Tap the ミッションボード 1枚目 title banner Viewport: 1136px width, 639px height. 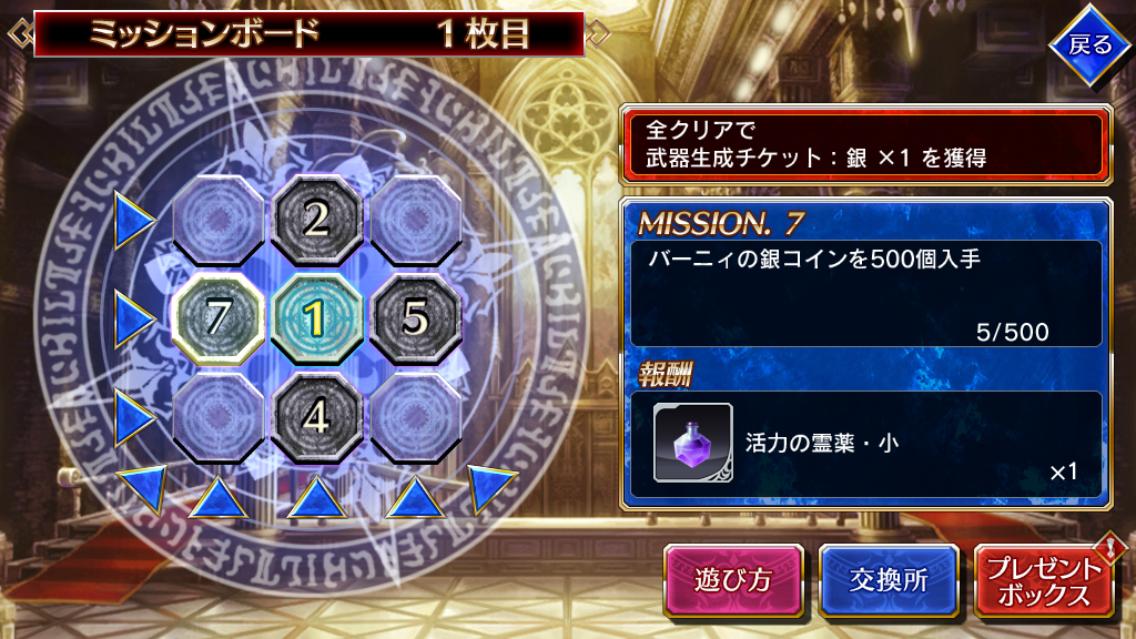(309, 33)
